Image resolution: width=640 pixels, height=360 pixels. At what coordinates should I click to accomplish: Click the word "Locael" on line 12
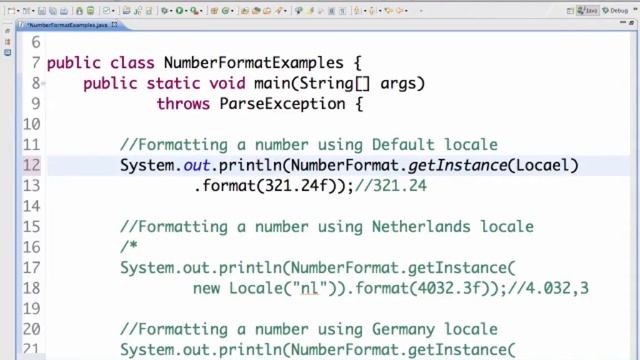(x=542, y=165)
